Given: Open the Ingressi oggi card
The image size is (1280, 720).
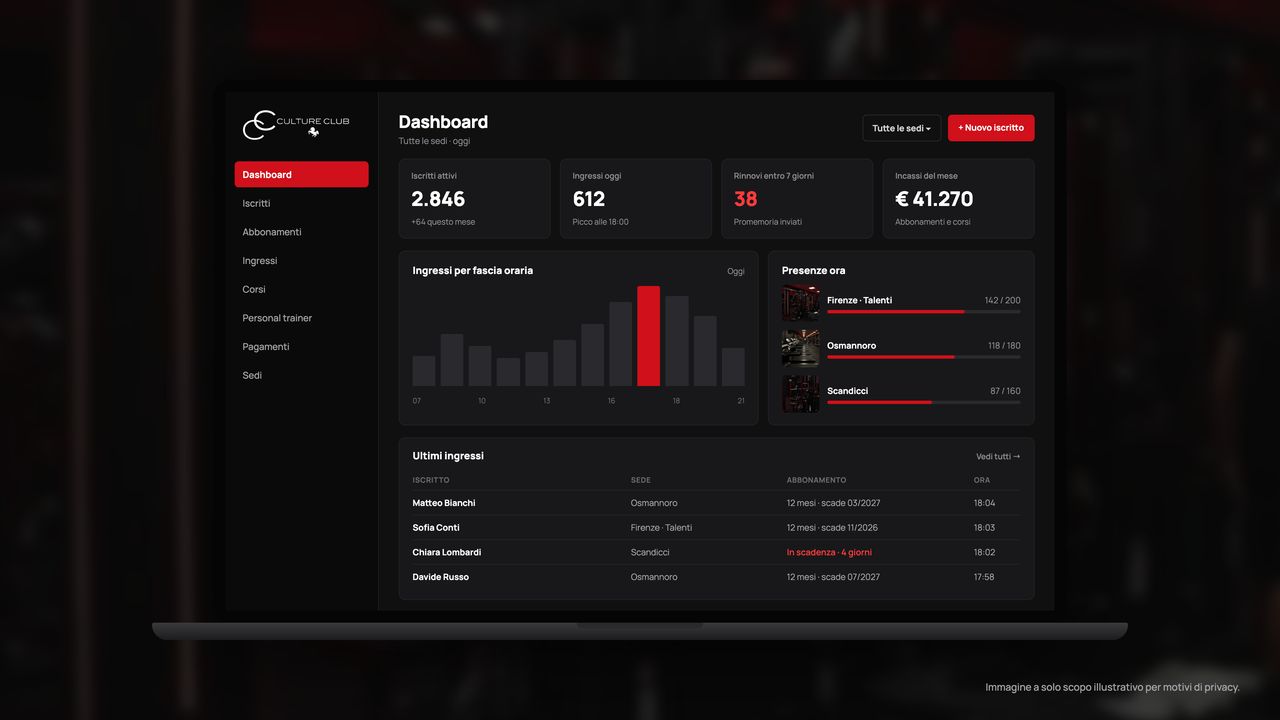Looking at the screenshot, I should click(x=636, y=198).
